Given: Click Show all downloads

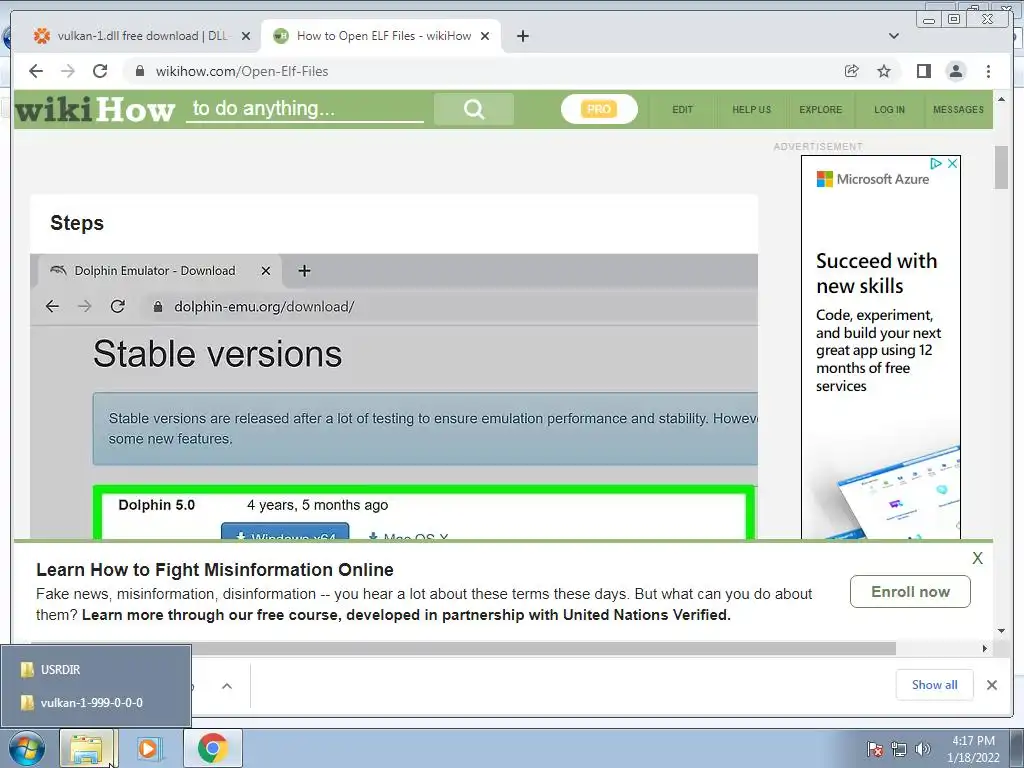Looking at the screenshot, I should pos(935,684).
